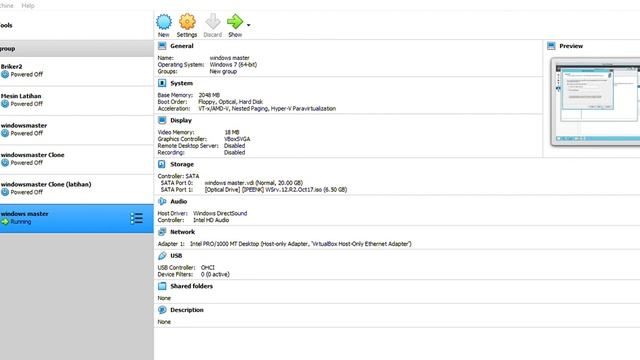Click the Storage section disk icon
Image resolution: width=640 pixels, height=360 pixels.
[162, 164]
